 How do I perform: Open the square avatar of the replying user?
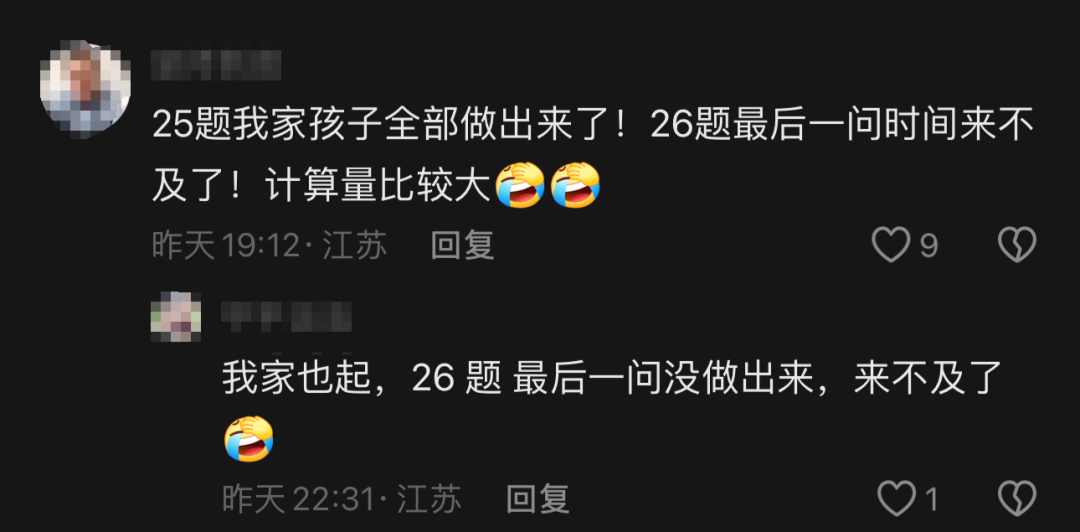(x=176, y=316)
